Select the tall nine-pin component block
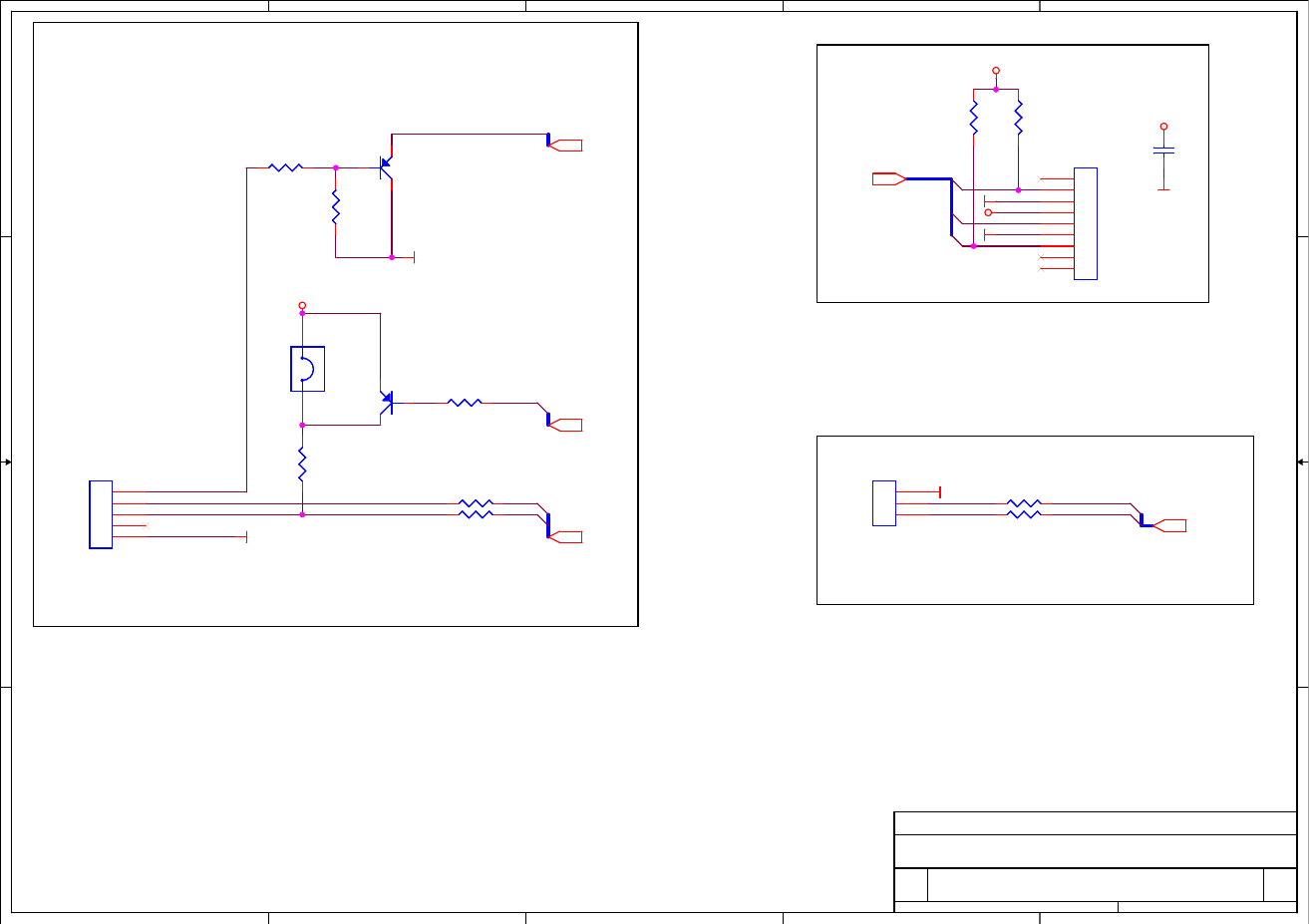 coord(1086,223)
